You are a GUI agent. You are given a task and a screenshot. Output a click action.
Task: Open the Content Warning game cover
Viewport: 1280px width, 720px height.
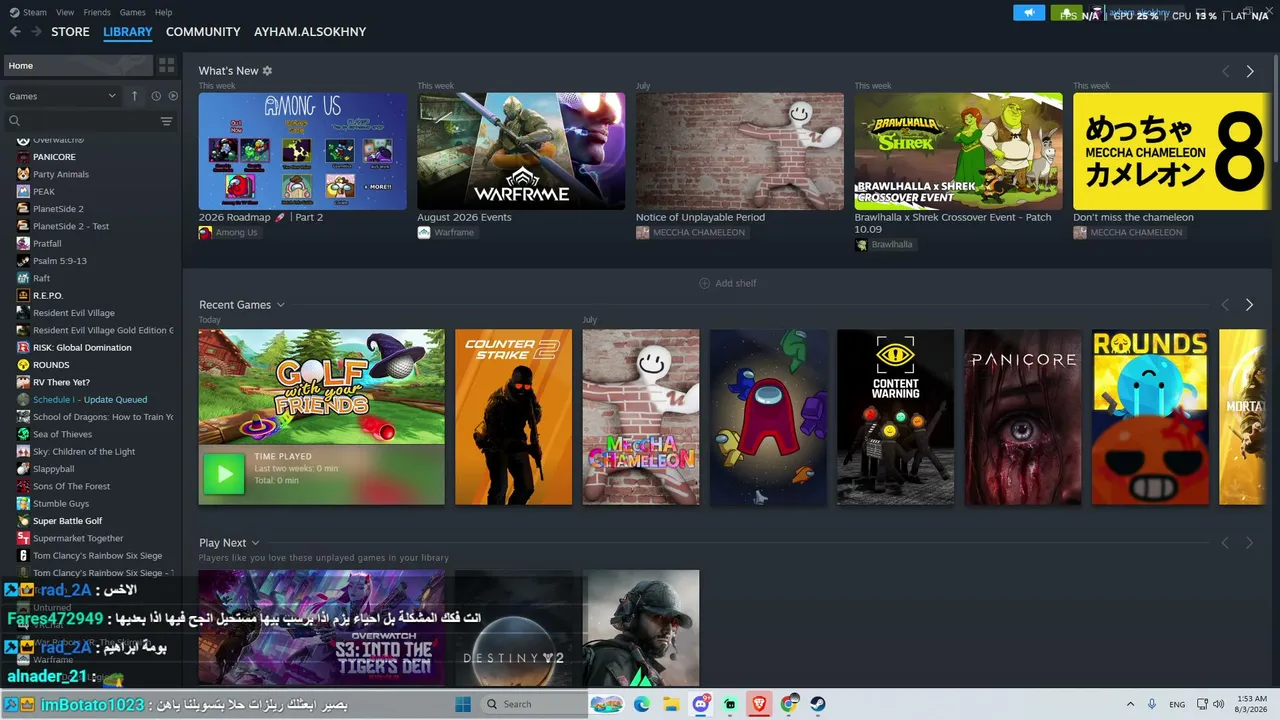[x=896, y=417]
